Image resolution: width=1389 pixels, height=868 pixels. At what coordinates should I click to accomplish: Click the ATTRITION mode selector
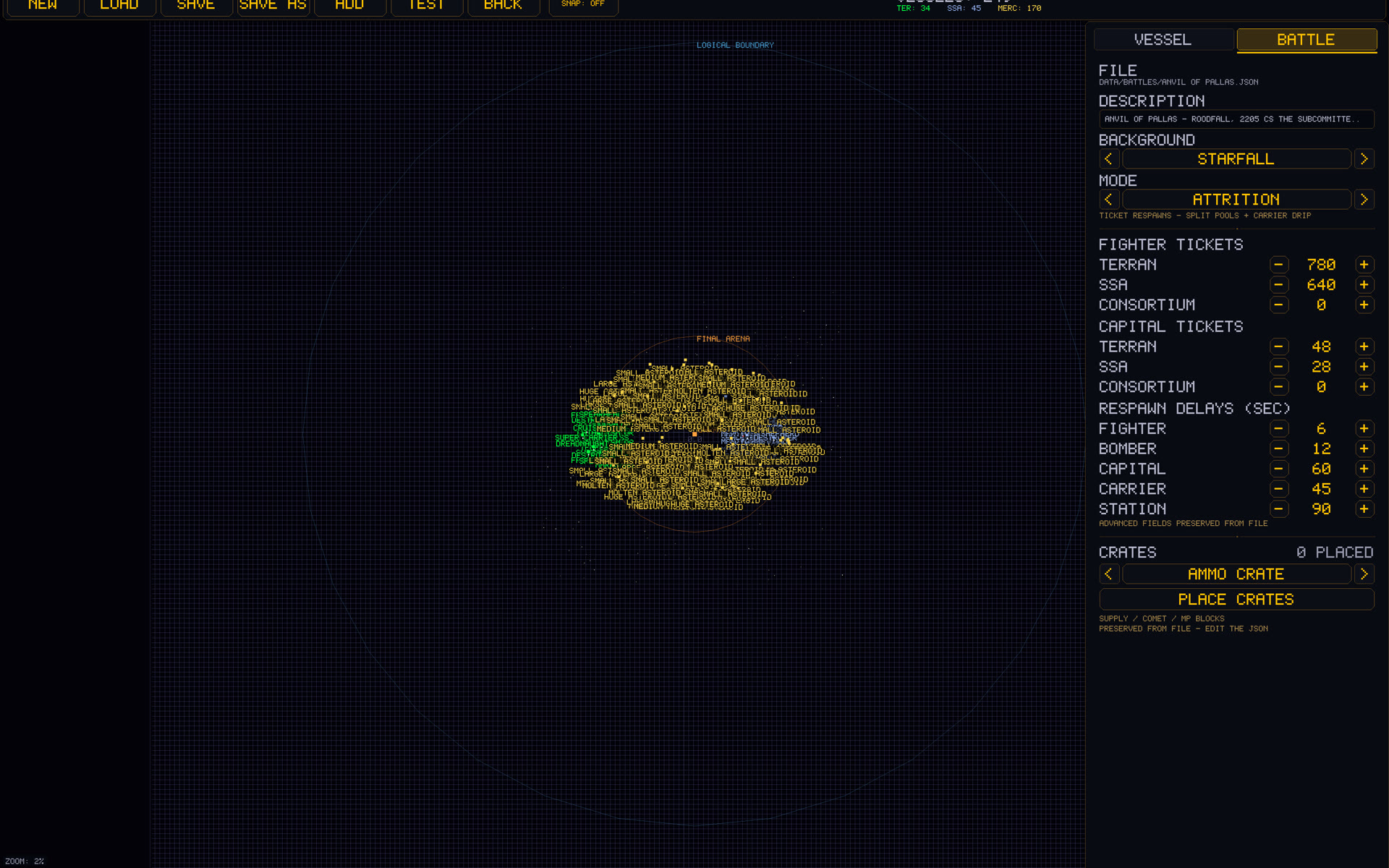1236,200
